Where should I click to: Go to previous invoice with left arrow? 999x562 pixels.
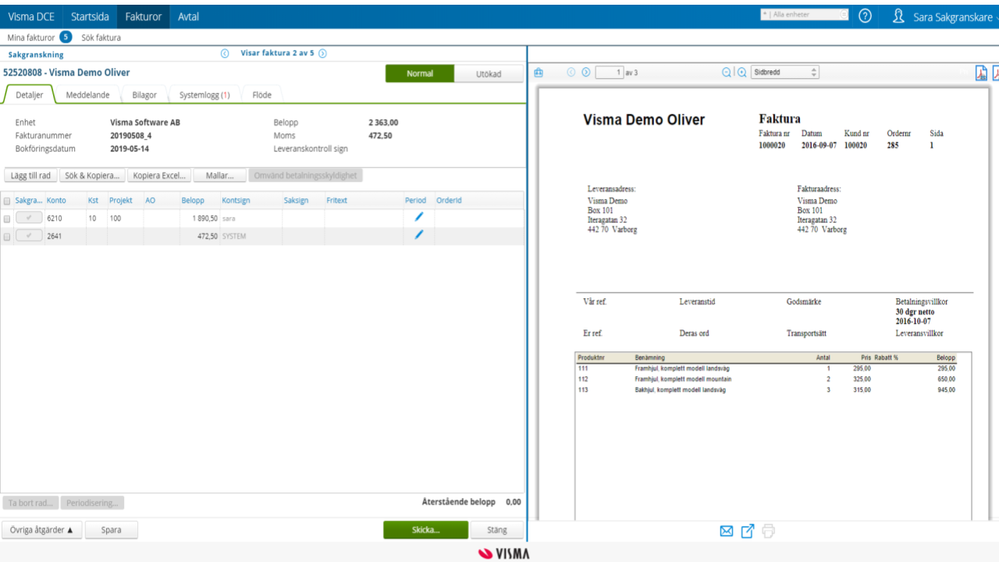click(225, 54)
